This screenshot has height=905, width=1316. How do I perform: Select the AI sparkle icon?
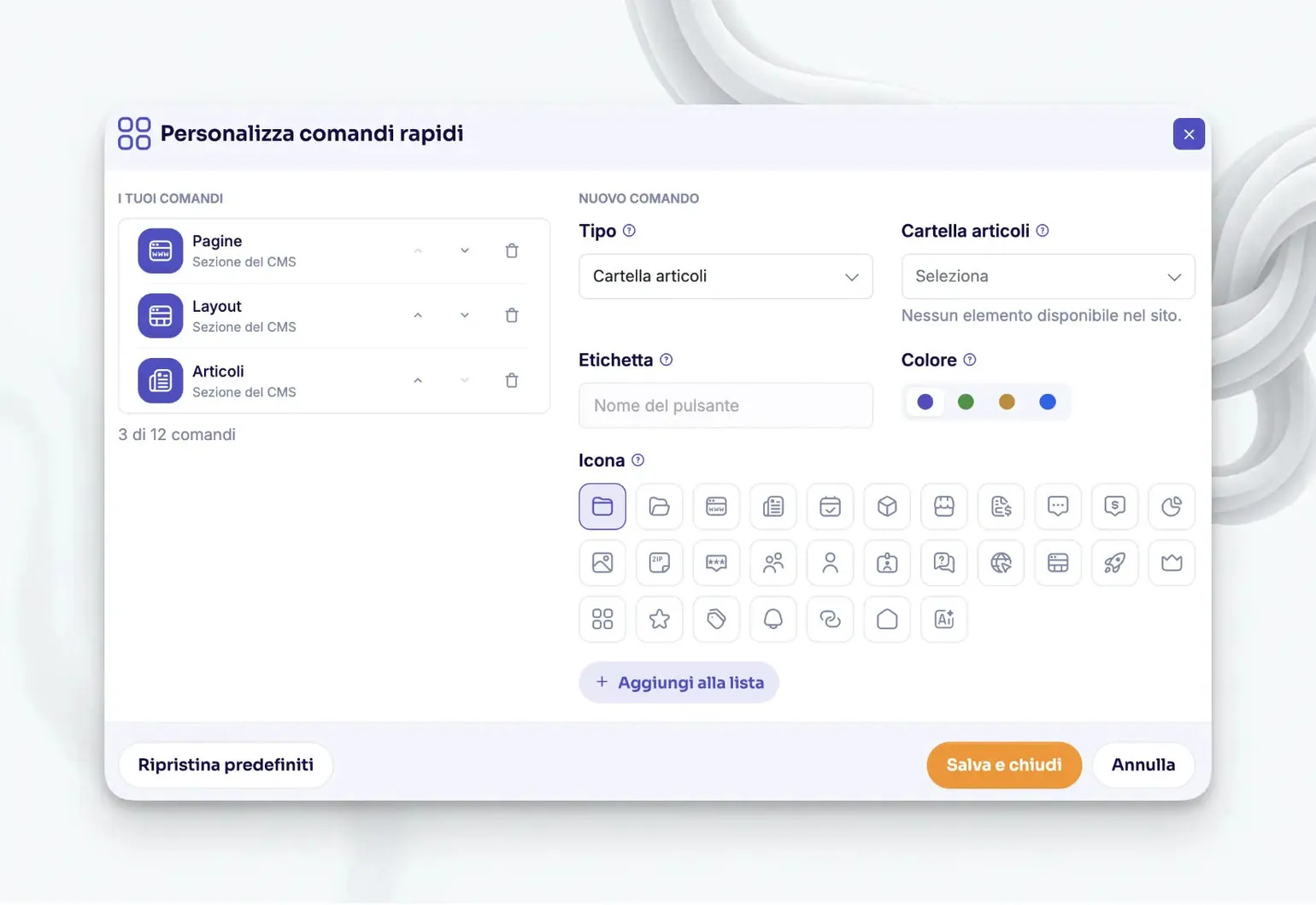943,619
